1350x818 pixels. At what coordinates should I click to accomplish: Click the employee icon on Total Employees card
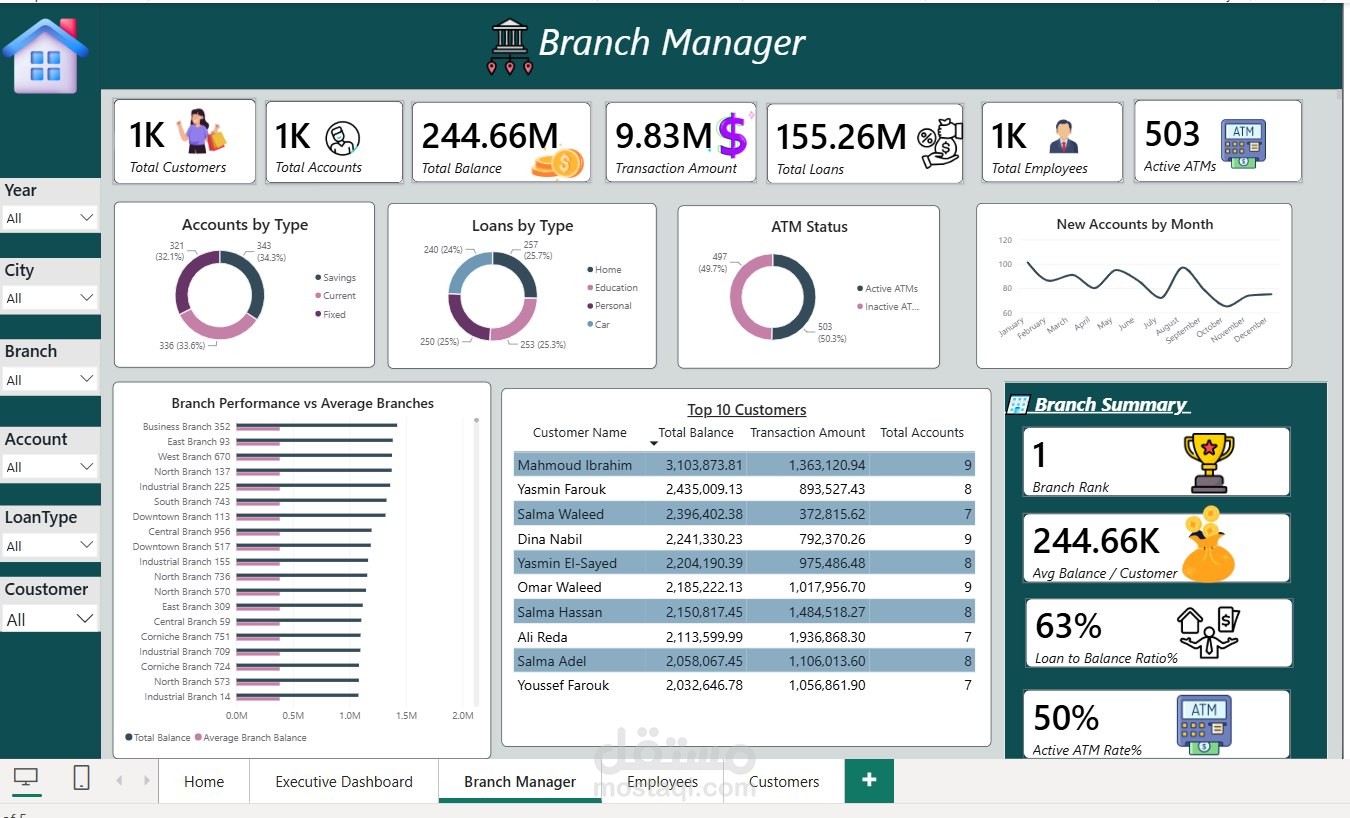(1064, 136)
